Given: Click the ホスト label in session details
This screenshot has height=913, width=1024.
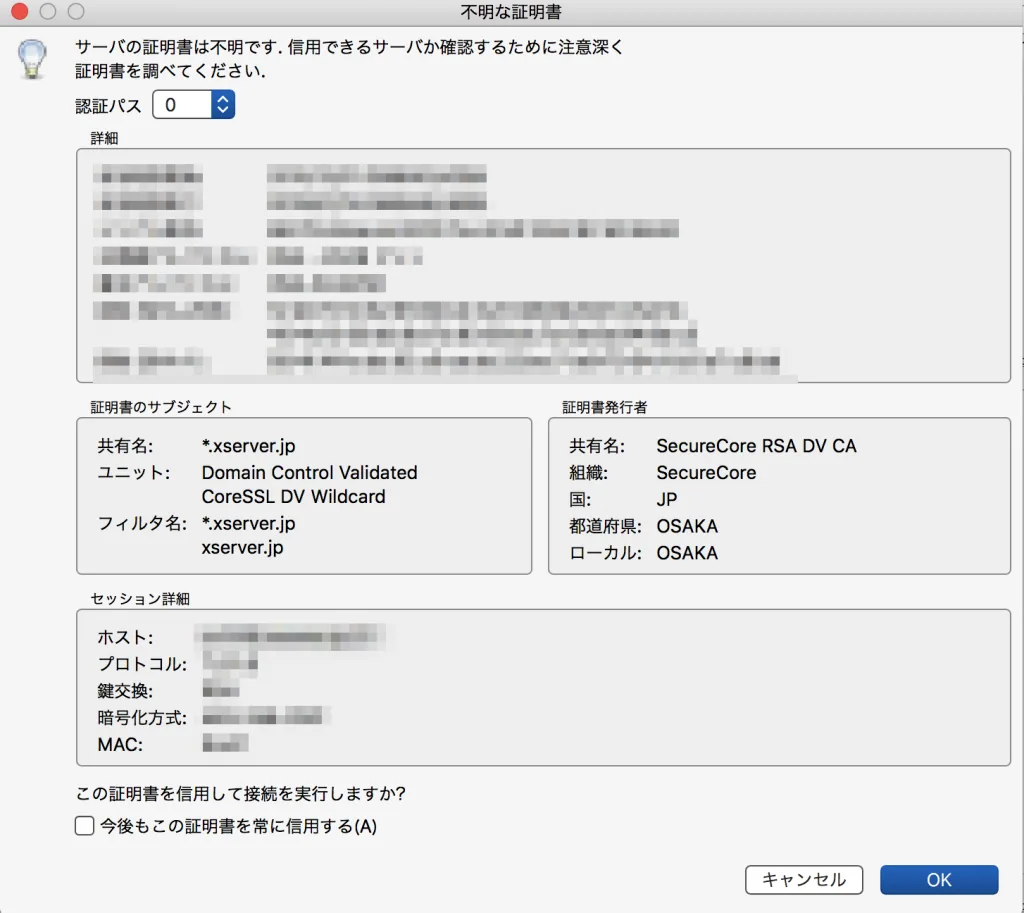Looking at the screenshot, I should [125, 637].
